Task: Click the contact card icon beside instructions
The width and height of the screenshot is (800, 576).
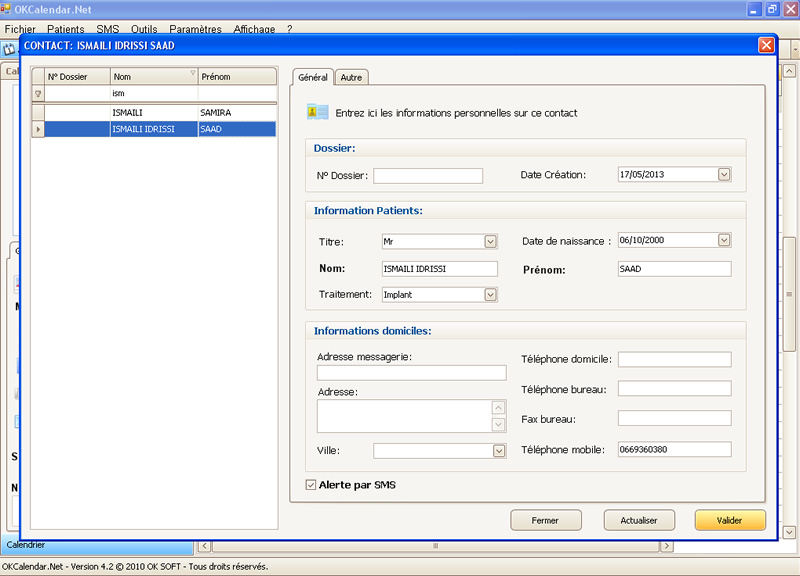Action: point(317,112)
